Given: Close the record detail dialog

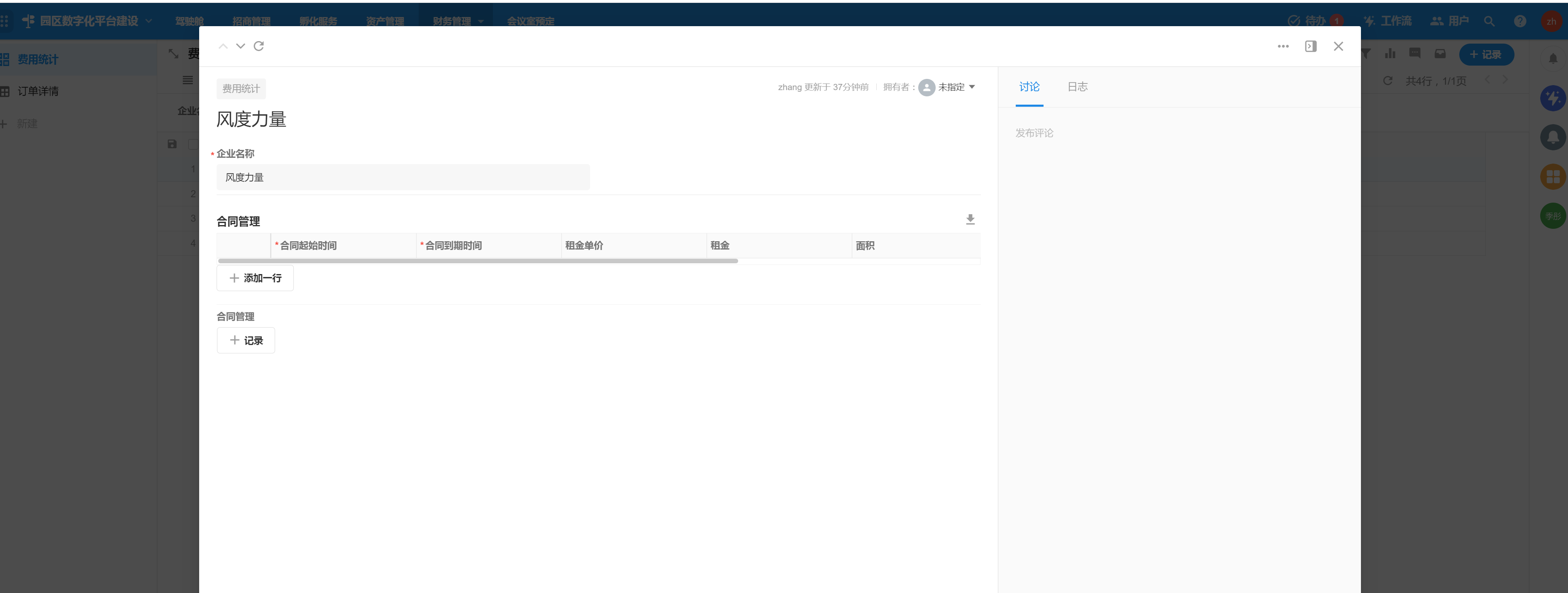Looking at the screenshot, I should (x=1338, y=47).
